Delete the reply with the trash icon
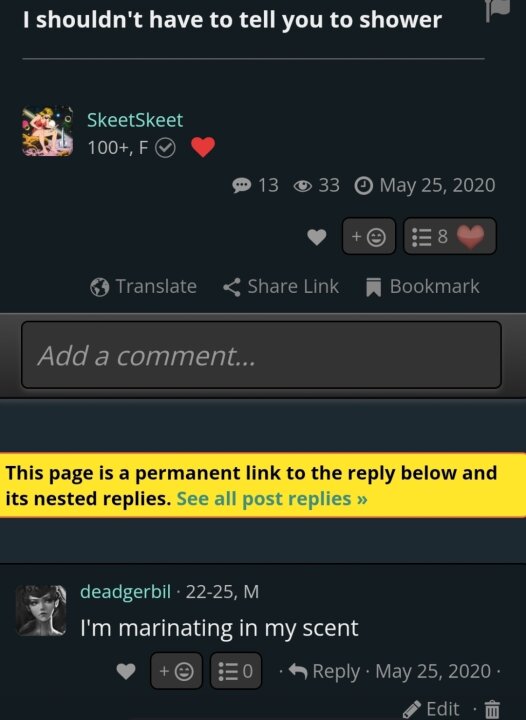This screenshot has width=526, height=720. 492,709
